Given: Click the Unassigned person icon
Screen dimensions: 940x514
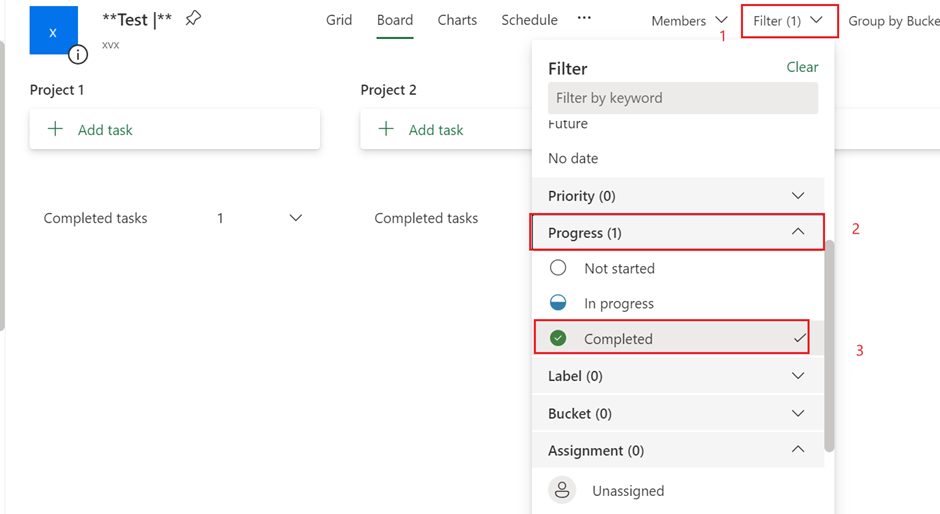Looking at the screenshot, I should (x=563, y=490).
